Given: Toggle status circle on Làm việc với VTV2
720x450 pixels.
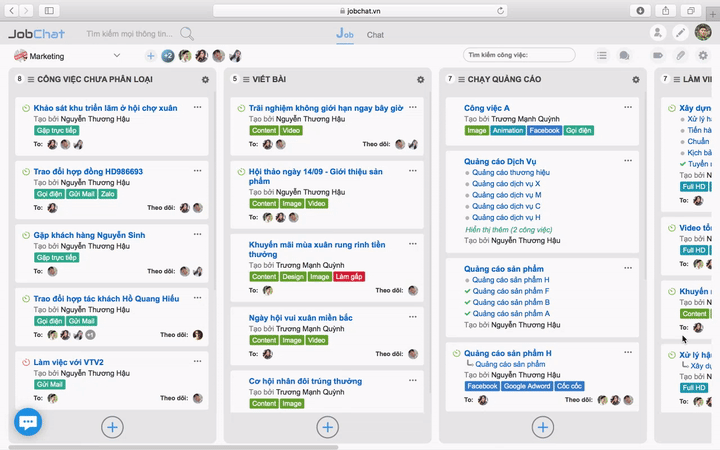Looking at the screenshot, I should (26, 362).
